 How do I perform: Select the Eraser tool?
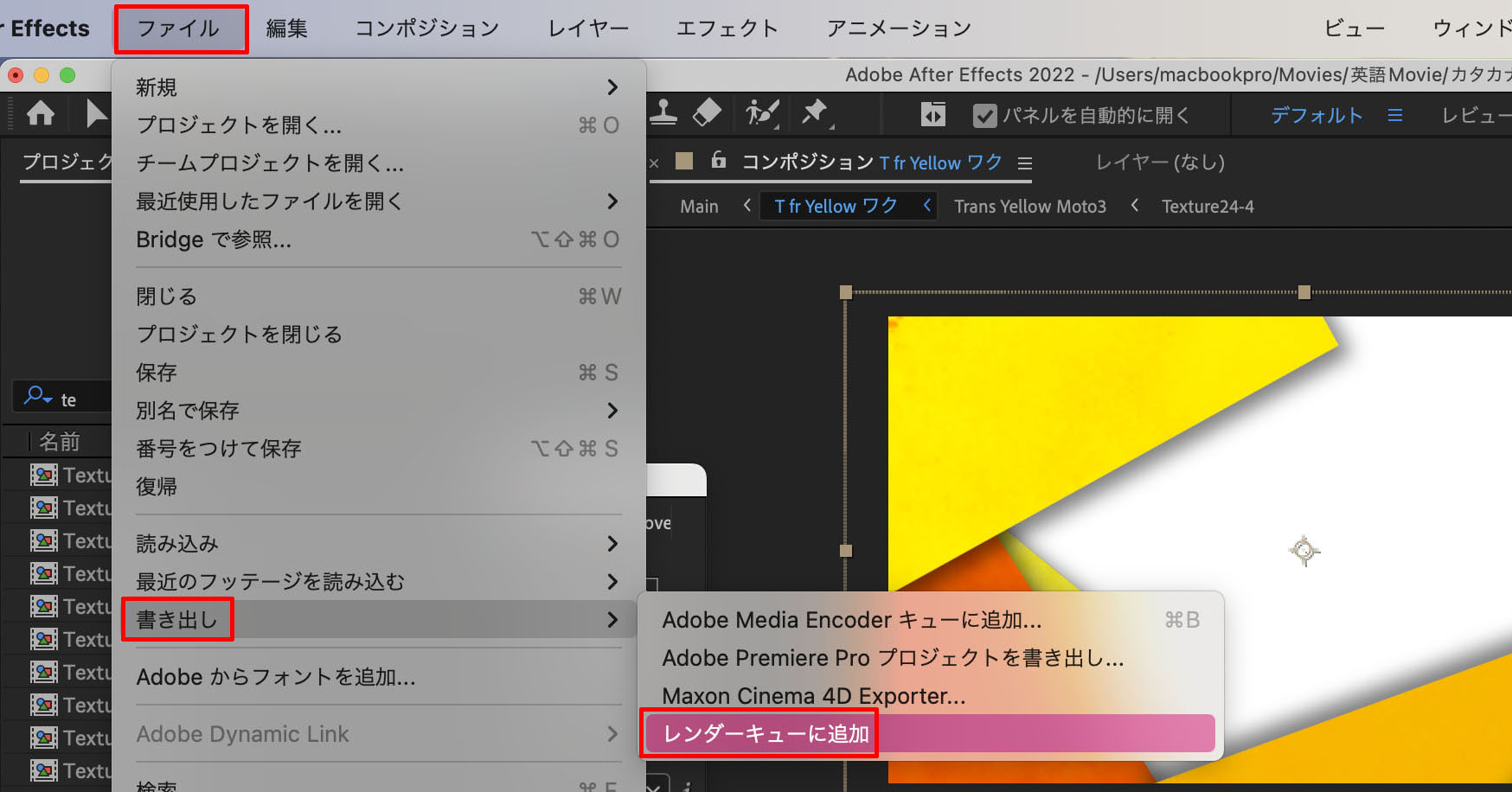(707, 113)
